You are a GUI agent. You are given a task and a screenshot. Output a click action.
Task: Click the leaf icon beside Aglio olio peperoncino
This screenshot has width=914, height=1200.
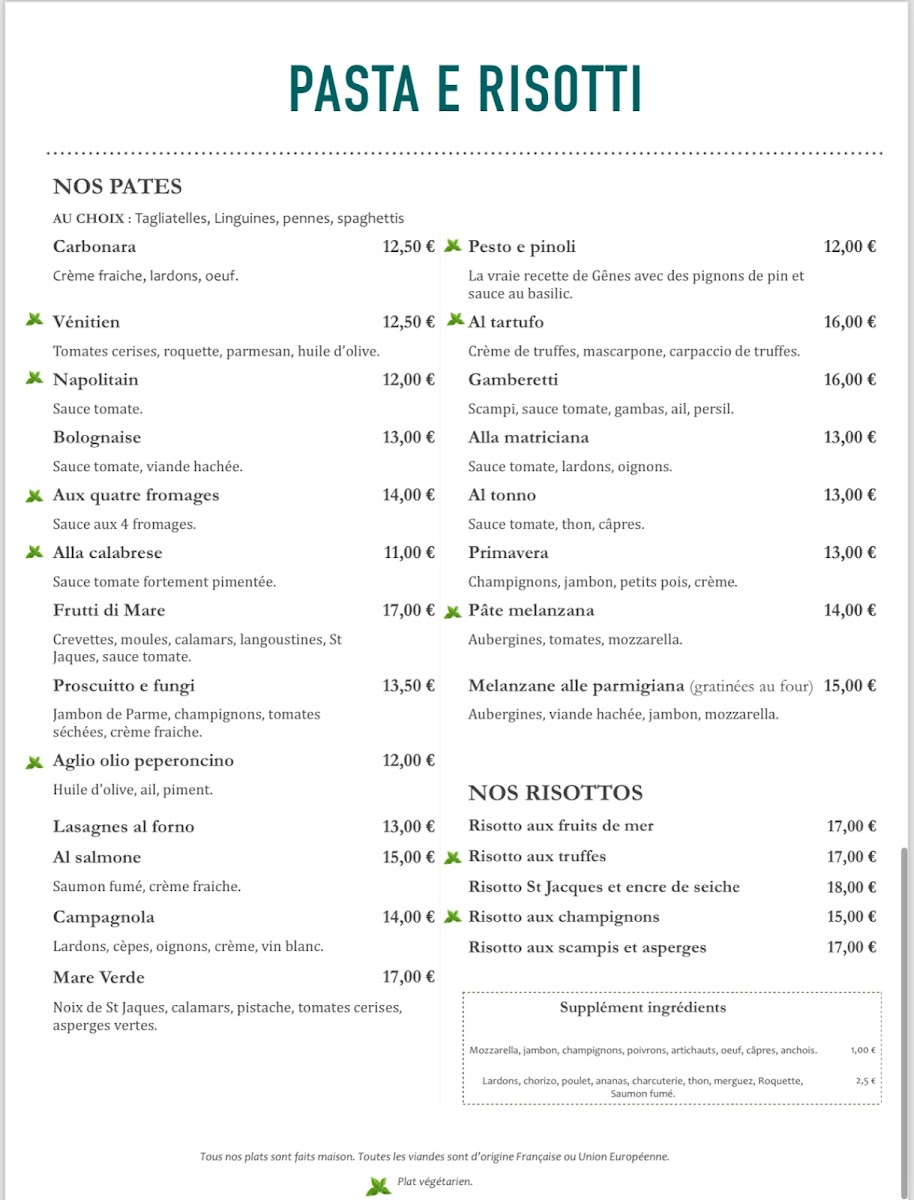(x=35, y=762)
